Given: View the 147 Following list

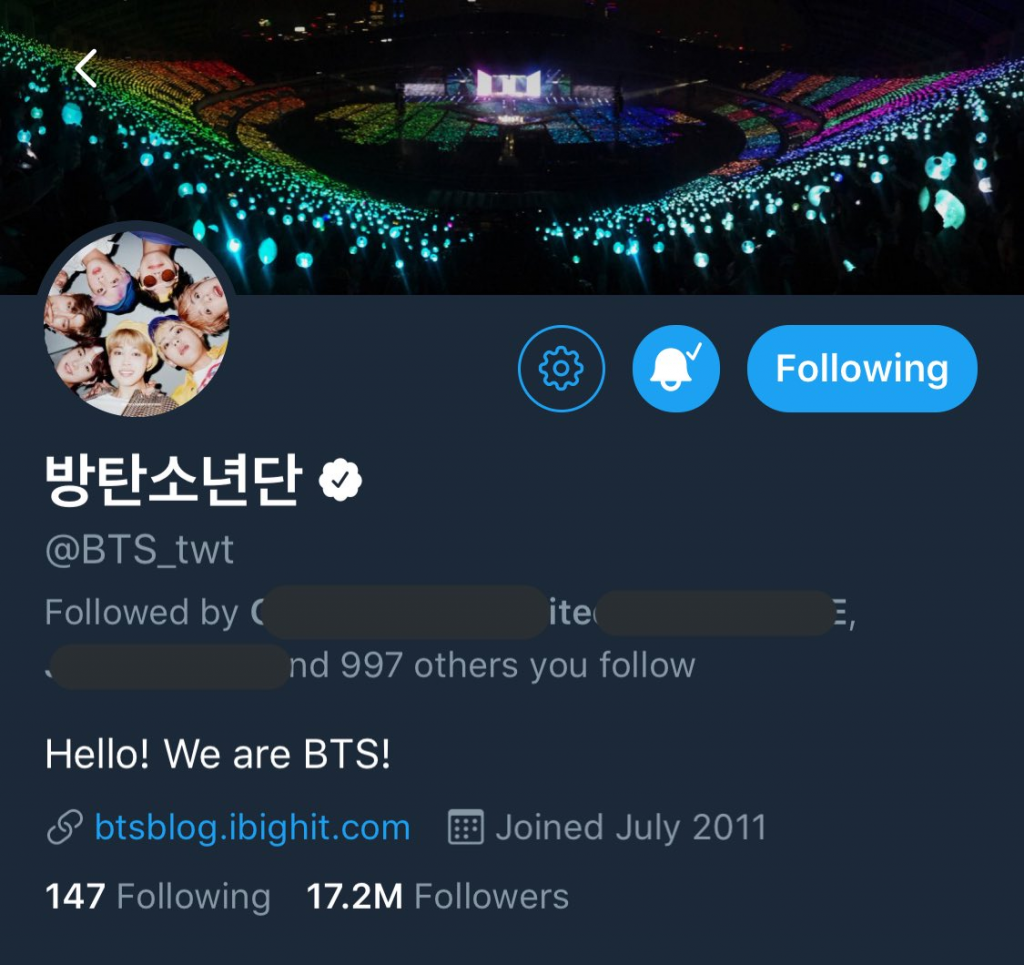Looking at the screenshot, I should pos(157,896).
